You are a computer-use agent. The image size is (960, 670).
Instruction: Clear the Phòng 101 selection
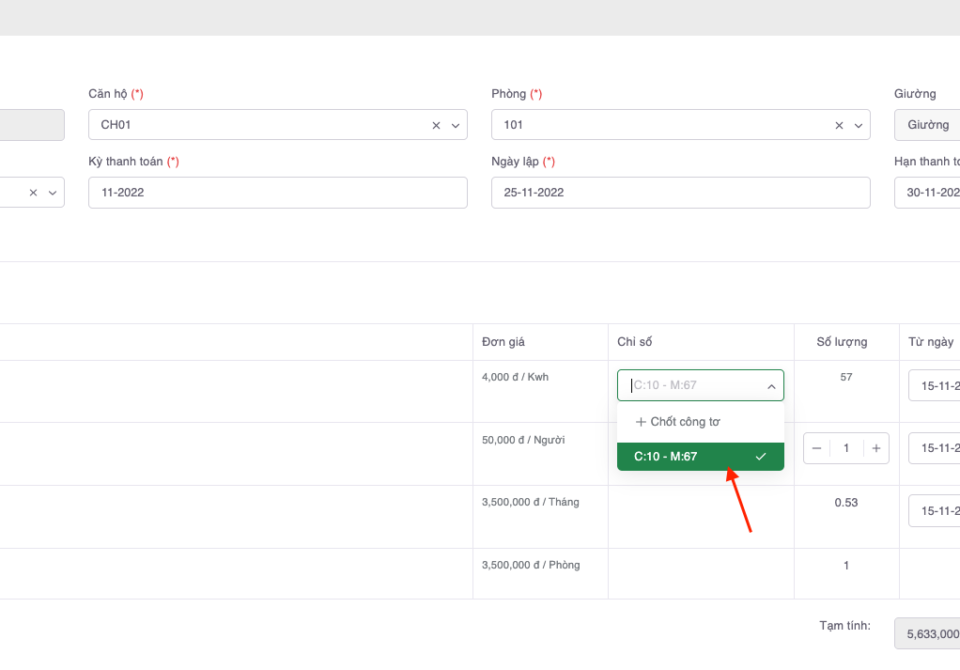coord(839,126)
